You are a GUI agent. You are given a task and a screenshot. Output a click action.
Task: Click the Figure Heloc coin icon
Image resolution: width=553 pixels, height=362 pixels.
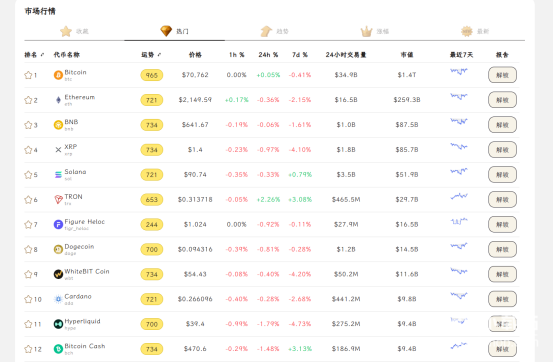(58, 224)
